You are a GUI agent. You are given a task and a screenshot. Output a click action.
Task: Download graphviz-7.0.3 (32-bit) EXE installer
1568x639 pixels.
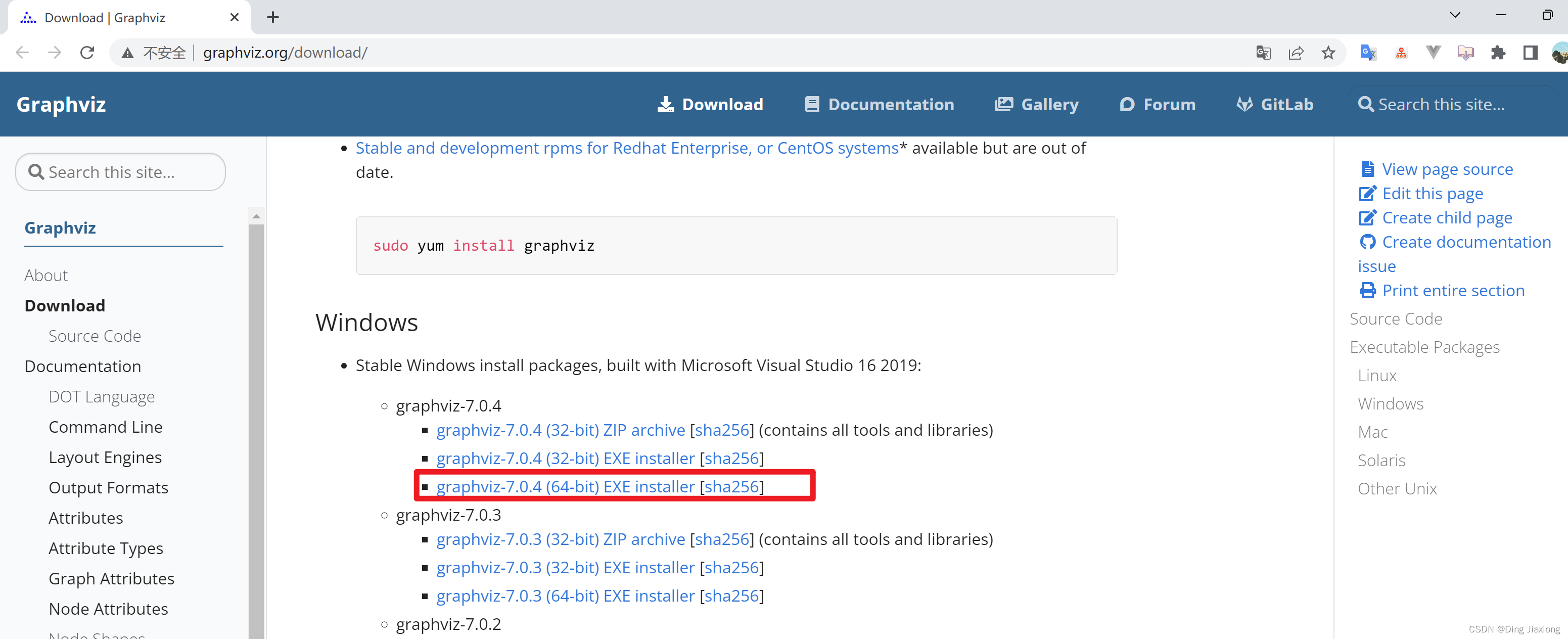coord(566,568)
